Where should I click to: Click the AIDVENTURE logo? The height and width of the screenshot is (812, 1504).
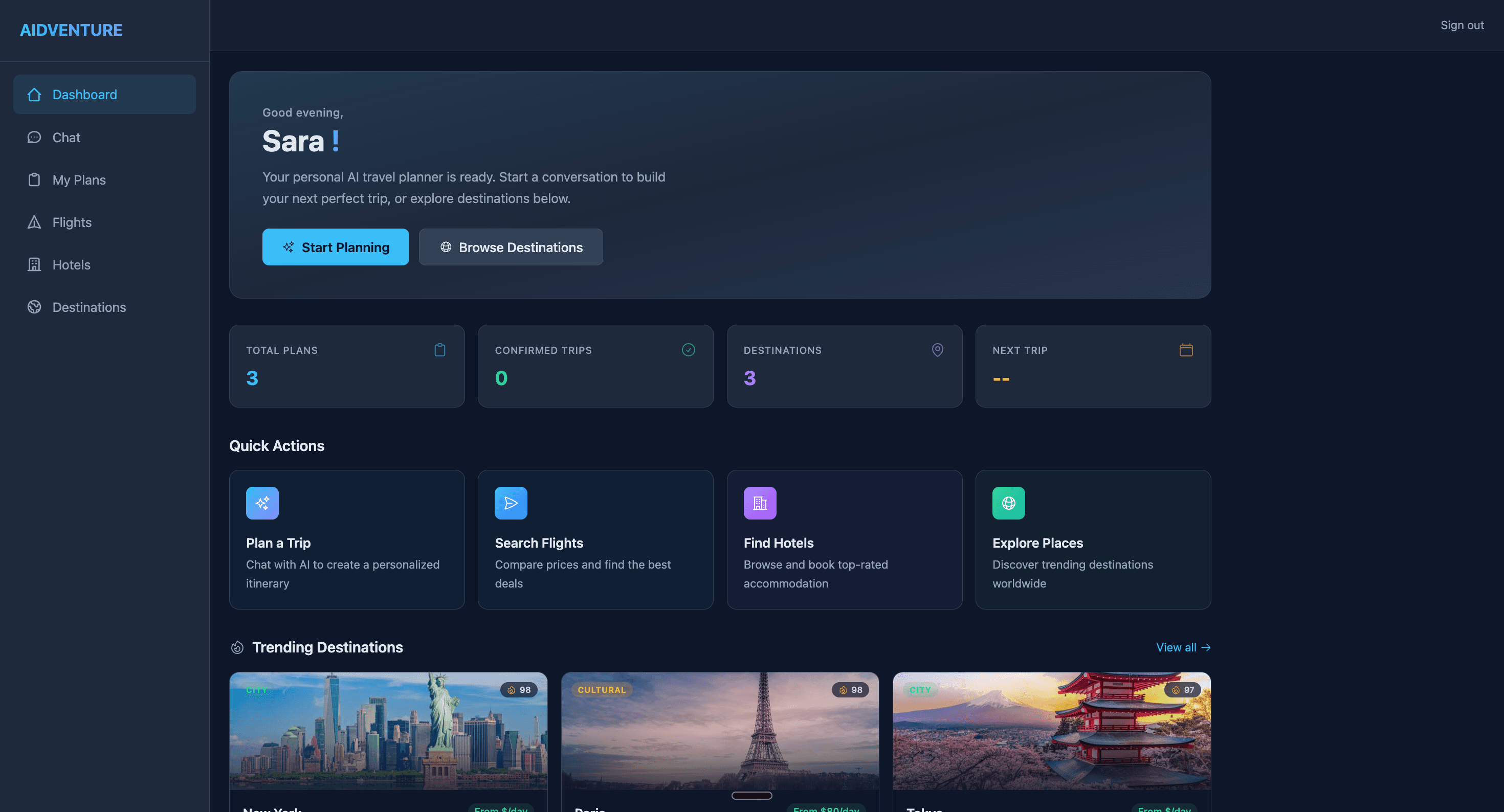pos(71,30)
